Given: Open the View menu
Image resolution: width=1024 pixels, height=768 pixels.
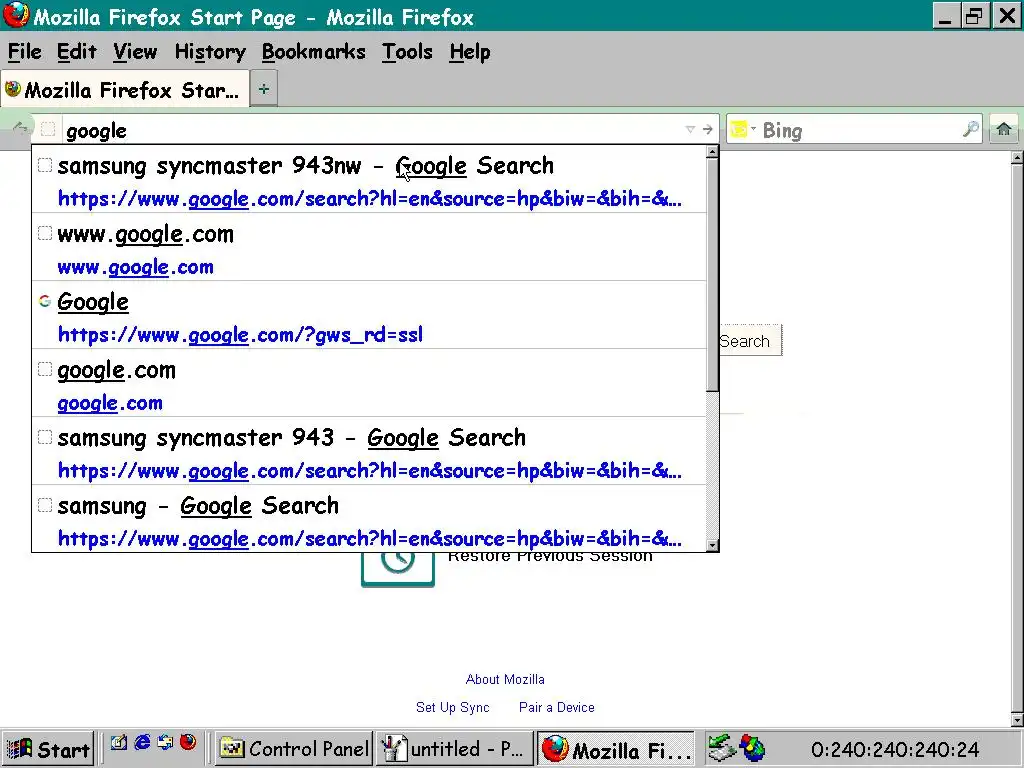Looking at the screenshot, I should [135, 52].
